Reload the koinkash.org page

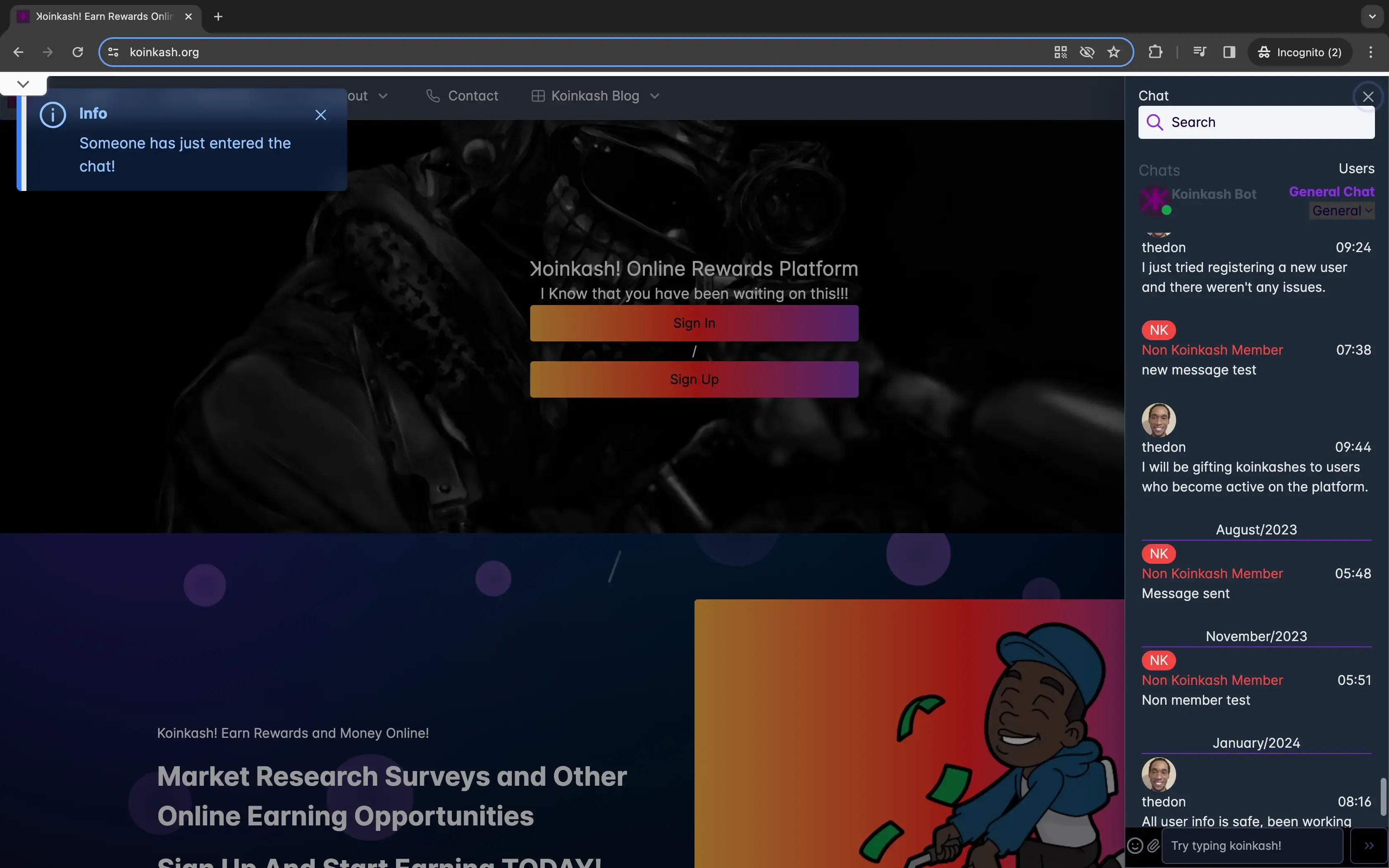pos(77,52)
